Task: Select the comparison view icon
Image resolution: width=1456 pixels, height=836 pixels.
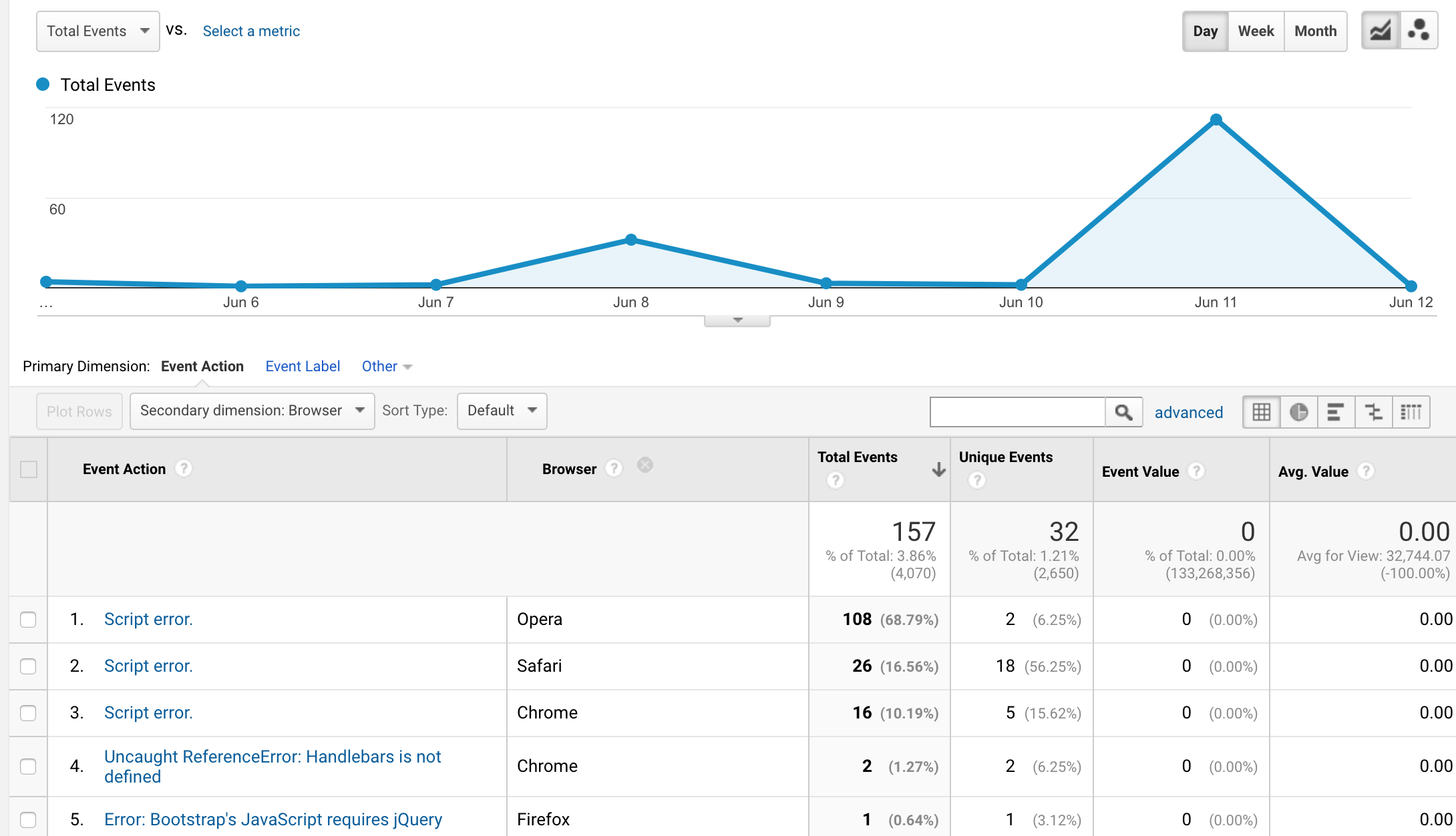Action: [x=1373, y=412]
